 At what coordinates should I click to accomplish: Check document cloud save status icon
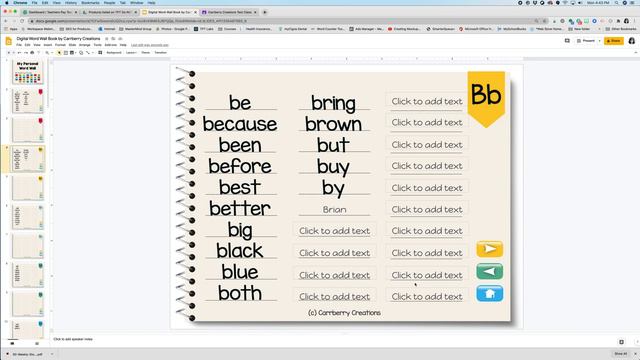coord(120,39)
